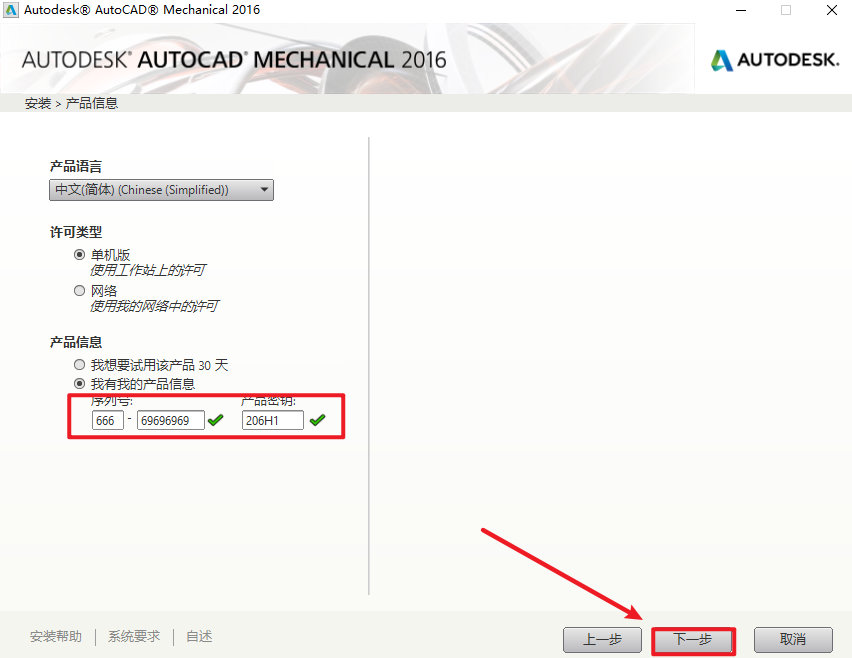Screen dimensions: 852x658
Task: Cancel installation with the 取消 button
Action: [793, 639]
